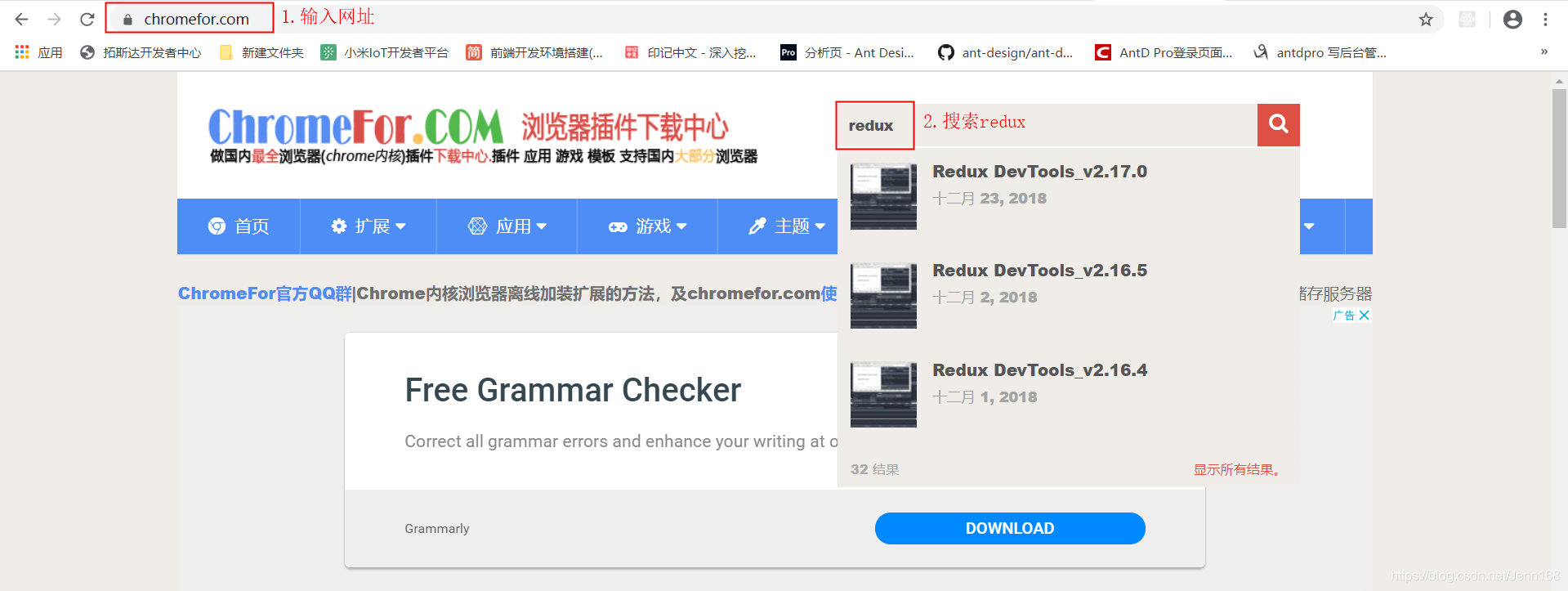Click the search box containing redux
This screenshot has width=1568, height=591.
pos(1047,125)
